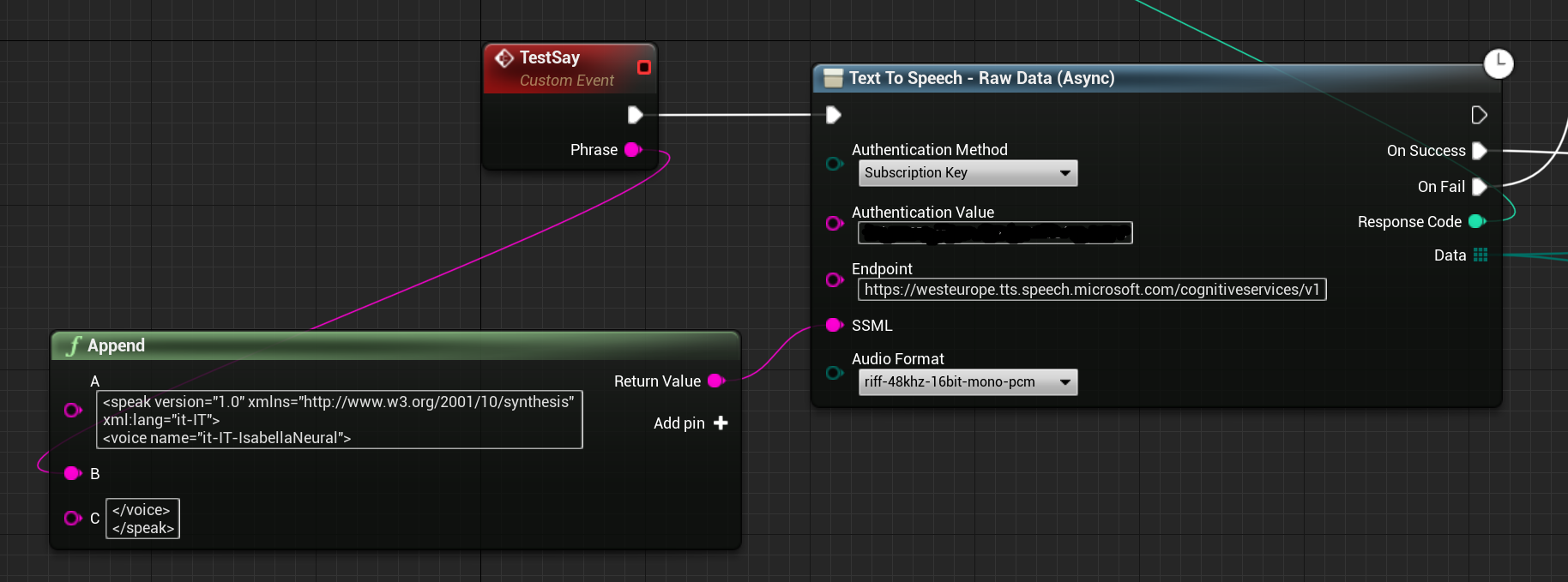Click the On Success label

[x=1426, y=151]
